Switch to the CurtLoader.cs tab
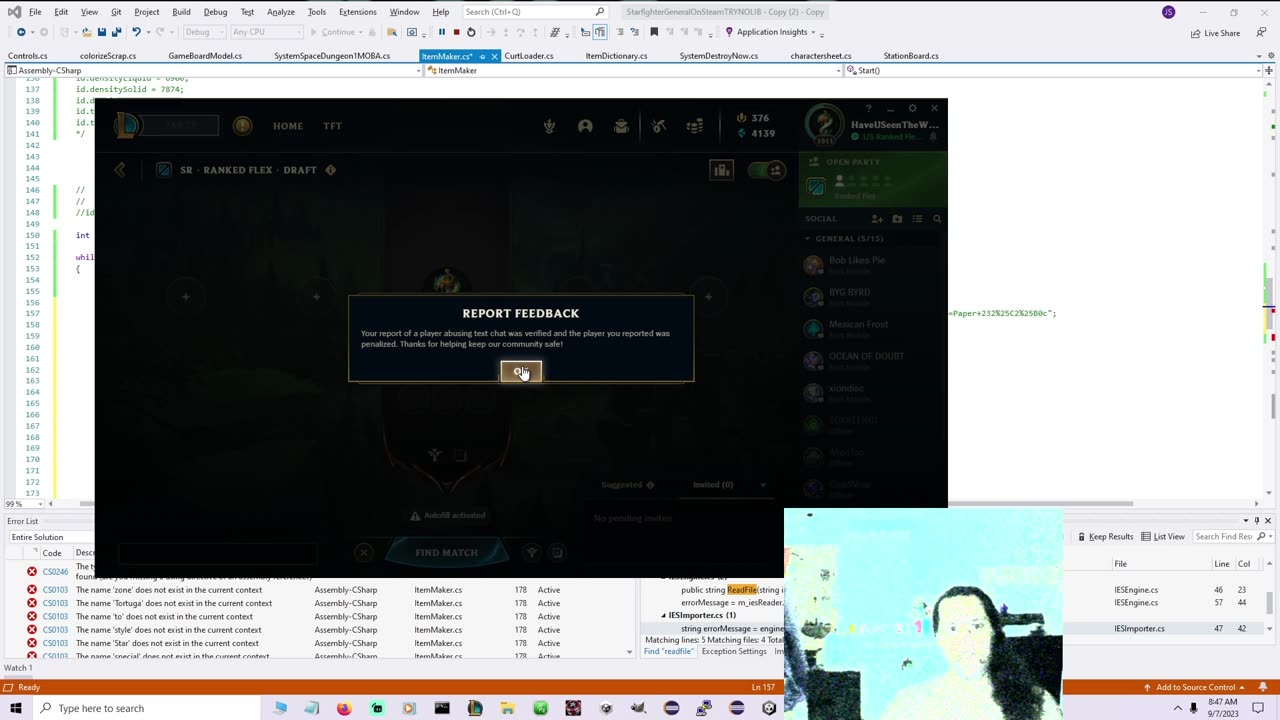 coord(529,56)
